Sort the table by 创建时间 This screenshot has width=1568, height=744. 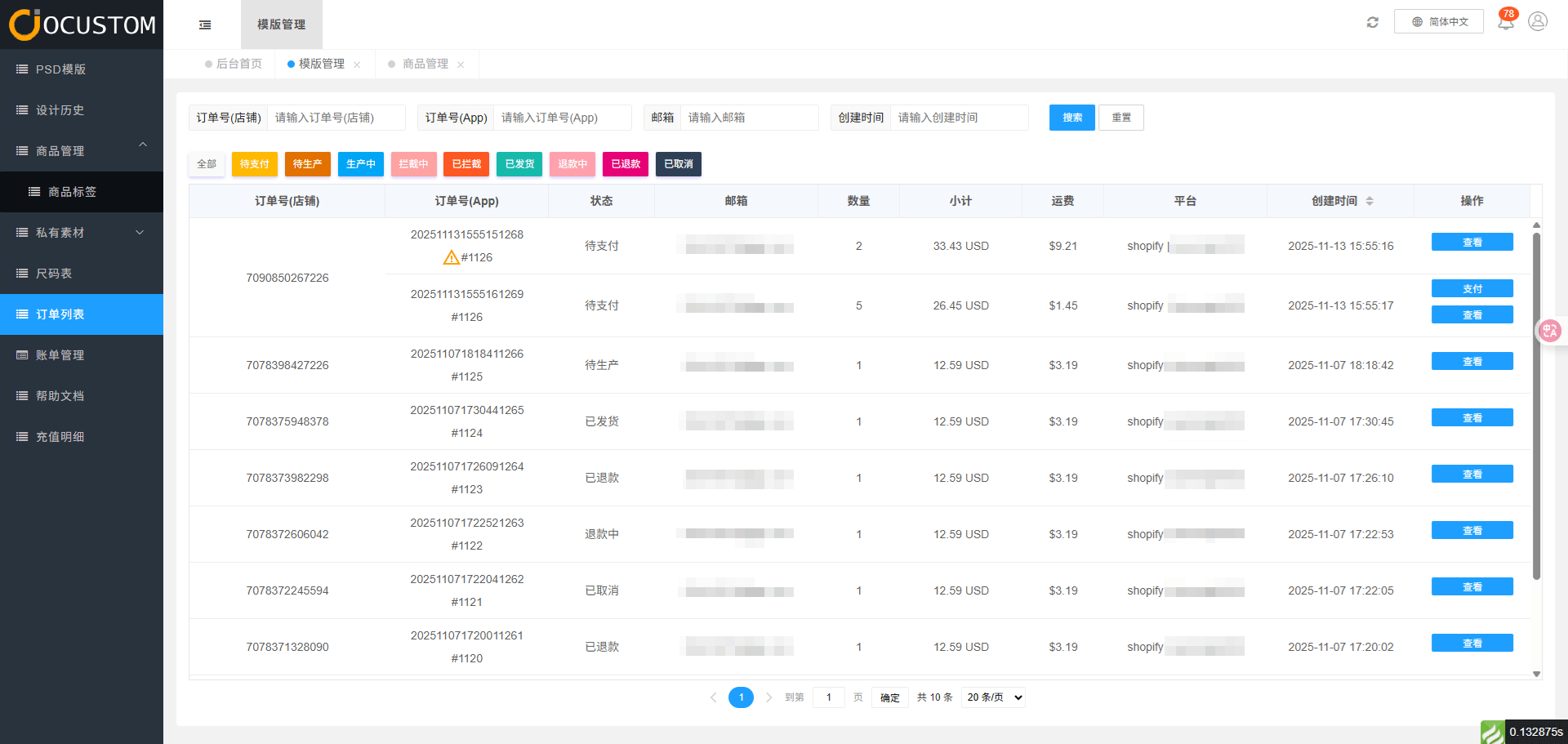point(1370,201)
